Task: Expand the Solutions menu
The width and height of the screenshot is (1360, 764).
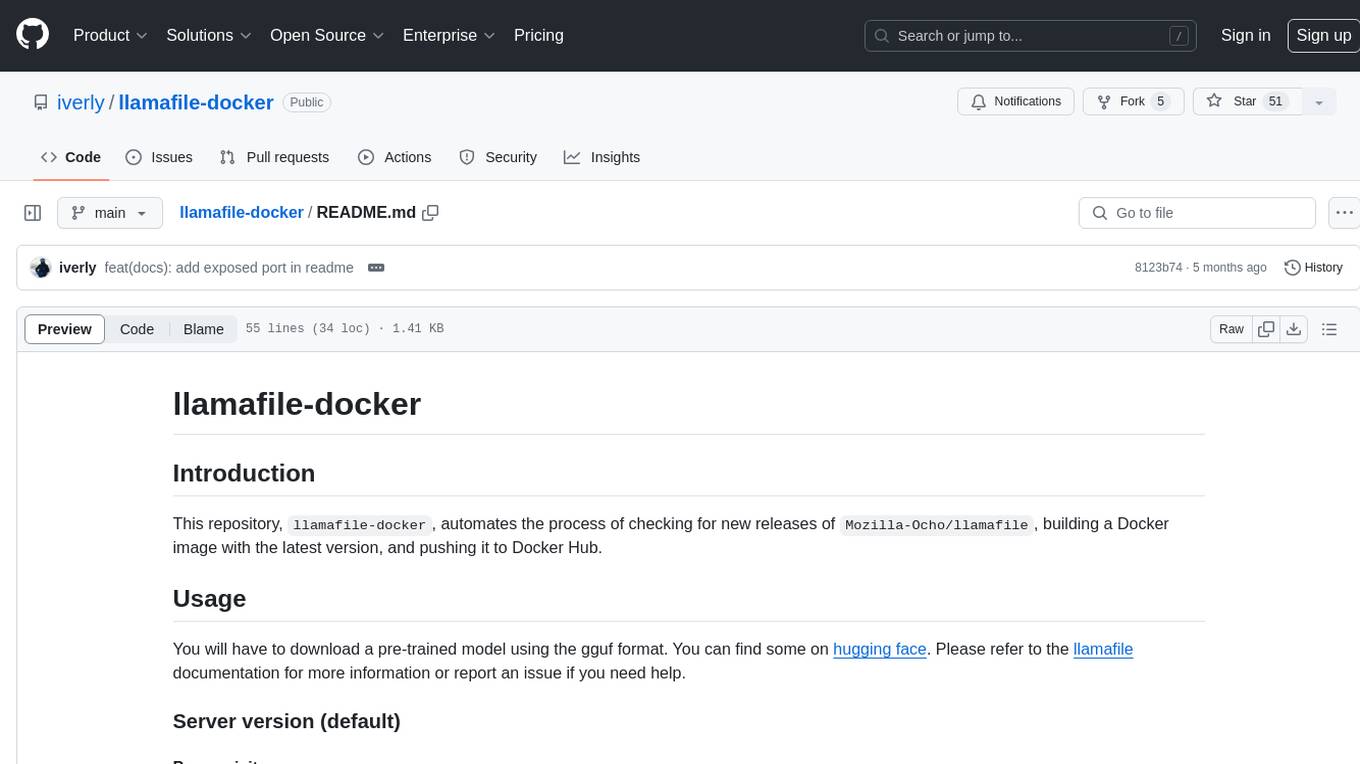Action: (x=209, y=35)
